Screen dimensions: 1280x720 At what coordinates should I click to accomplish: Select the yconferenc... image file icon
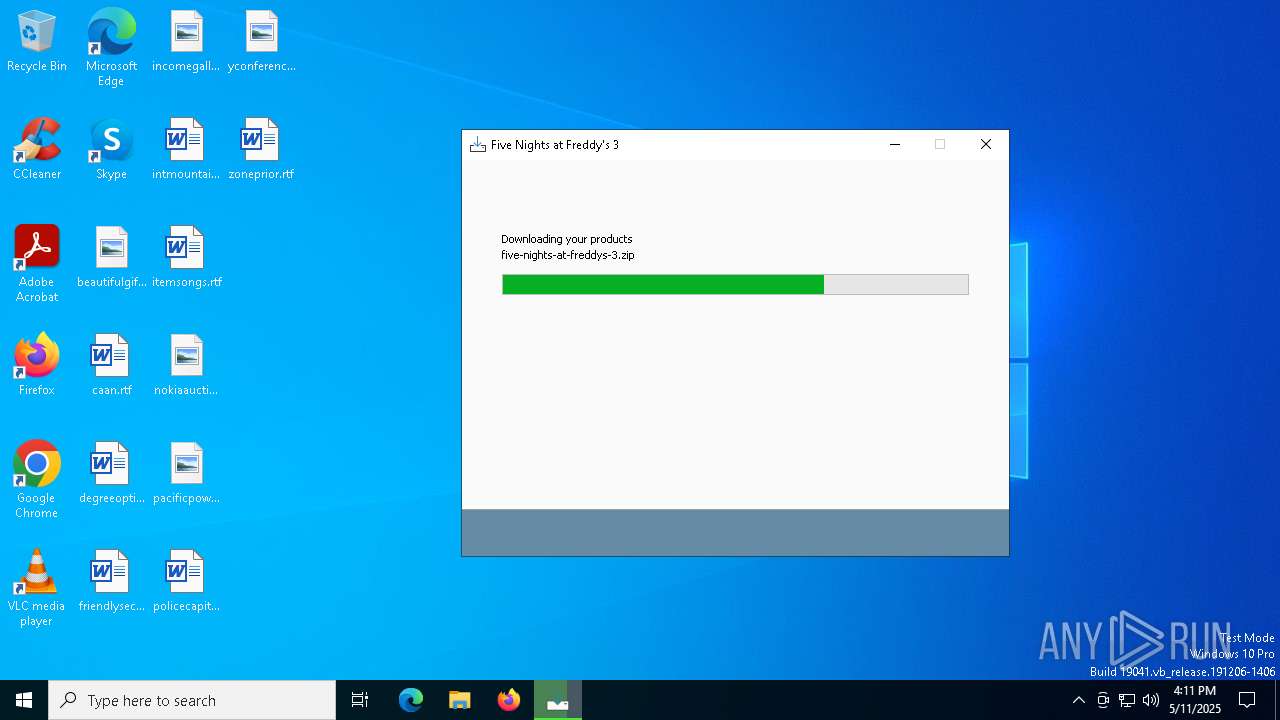(261, 42)
